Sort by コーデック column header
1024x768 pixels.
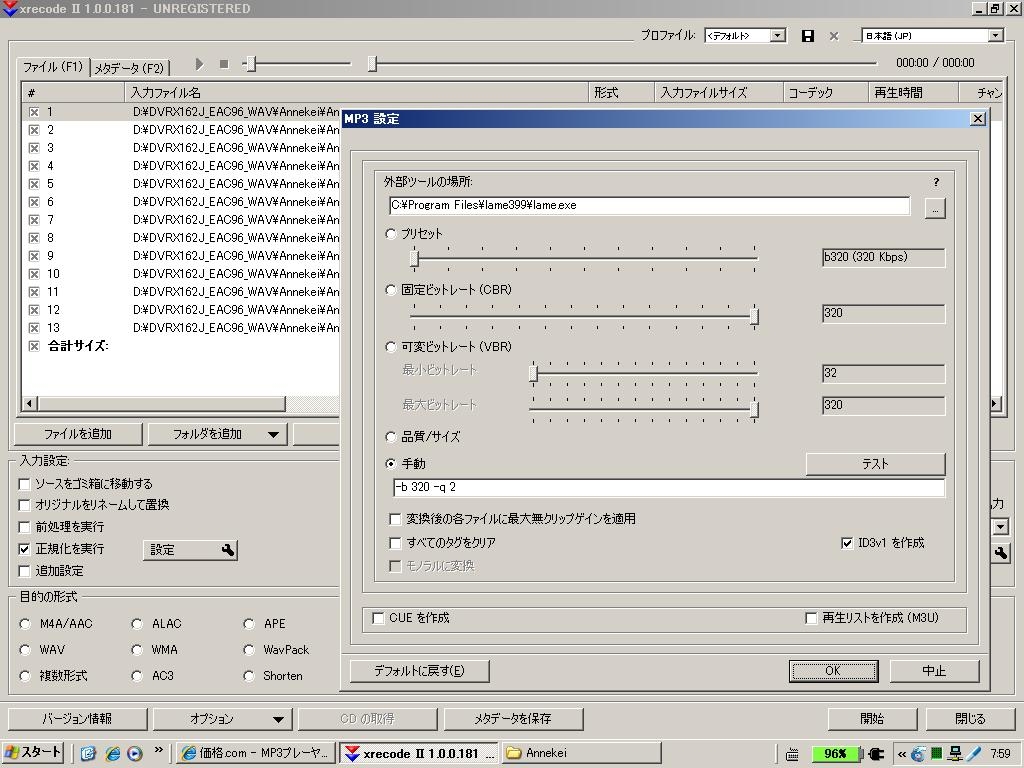coord(825,93)
